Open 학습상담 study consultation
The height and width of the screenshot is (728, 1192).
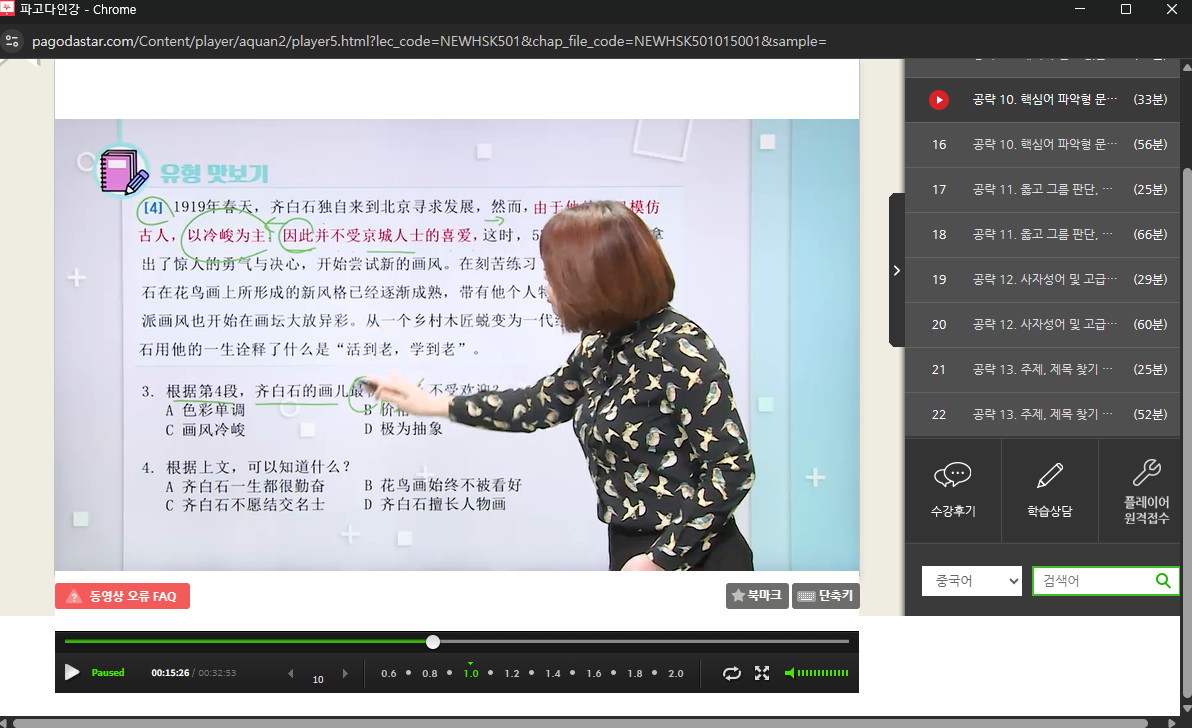point(1050,490)
